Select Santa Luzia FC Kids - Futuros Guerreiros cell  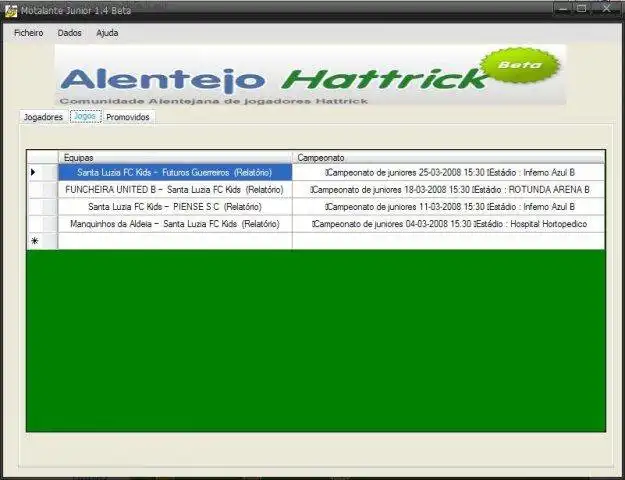tap(175, 172)
